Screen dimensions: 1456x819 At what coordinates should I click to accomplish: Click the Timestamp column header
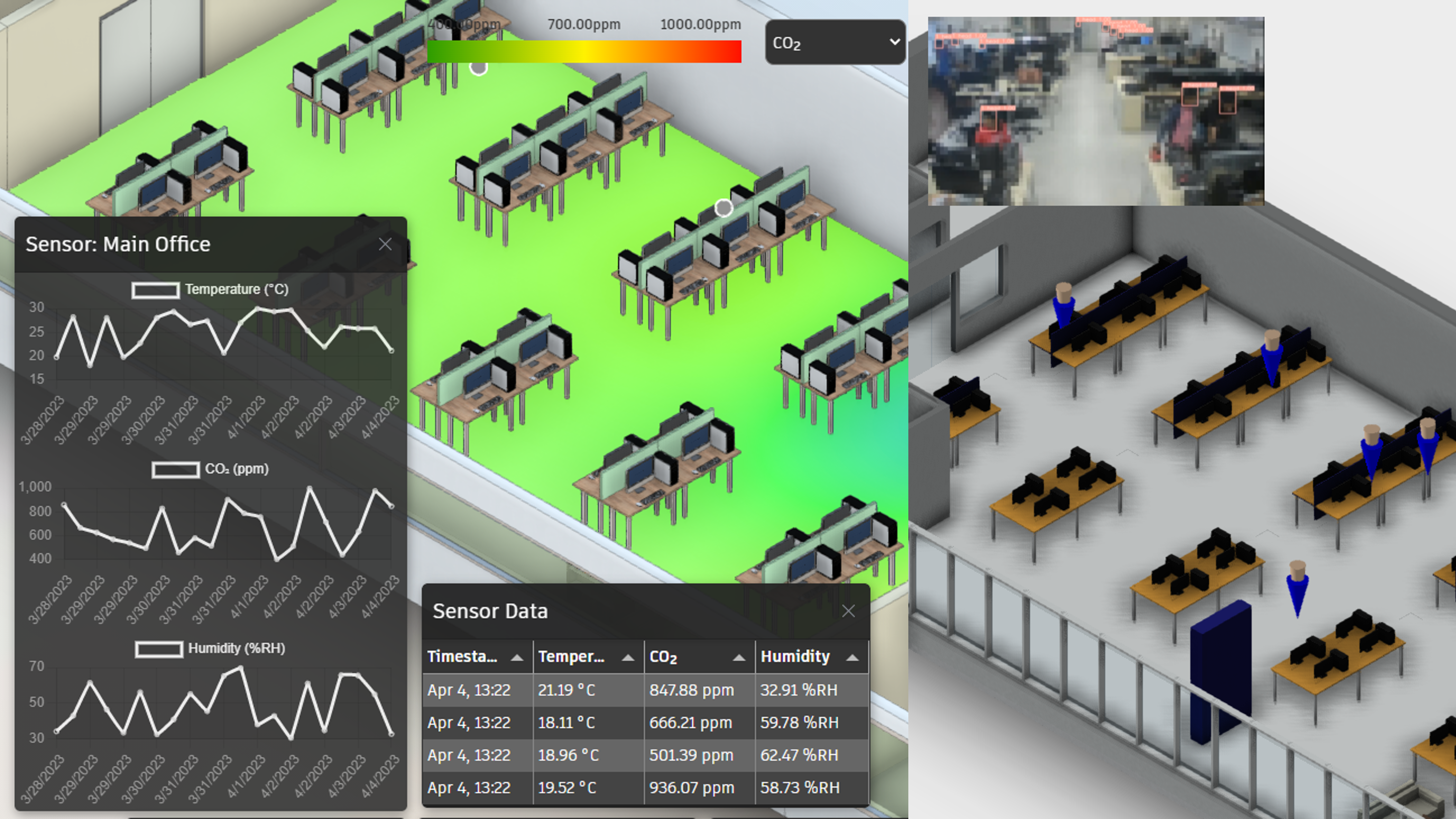462,657
